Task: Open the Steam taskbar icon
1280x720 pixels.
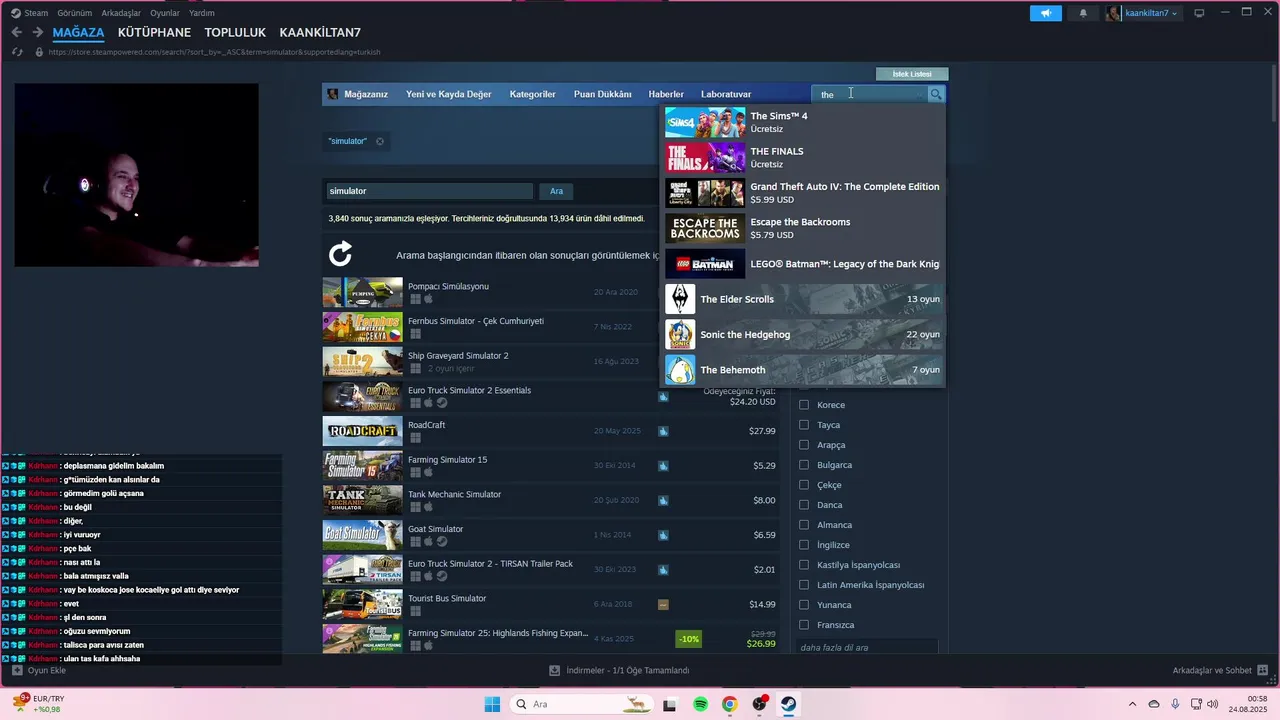Action: click(x=789, y=704)
